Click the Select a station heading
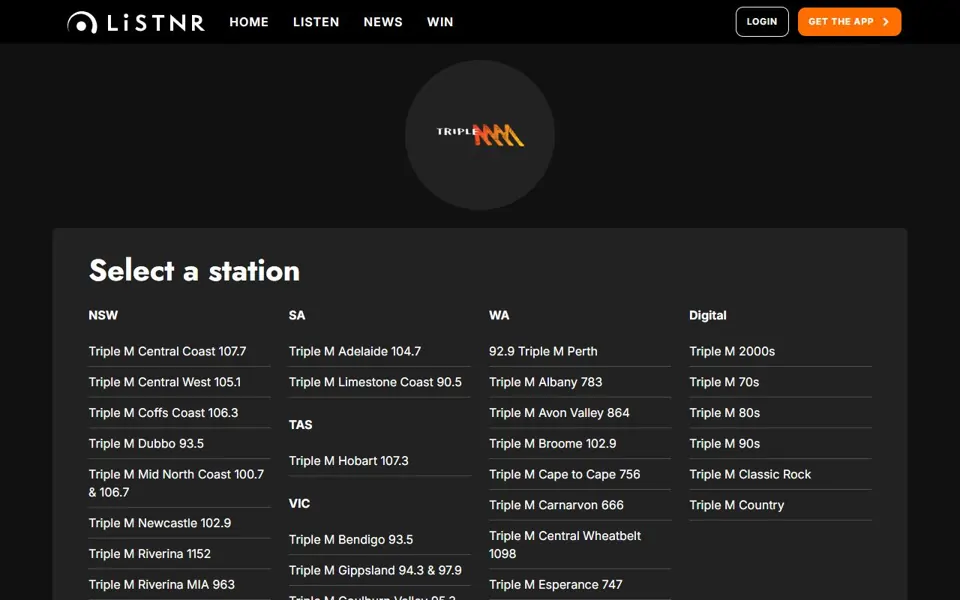Viewport: 960px width, 600px height. [x=194, y=271]
